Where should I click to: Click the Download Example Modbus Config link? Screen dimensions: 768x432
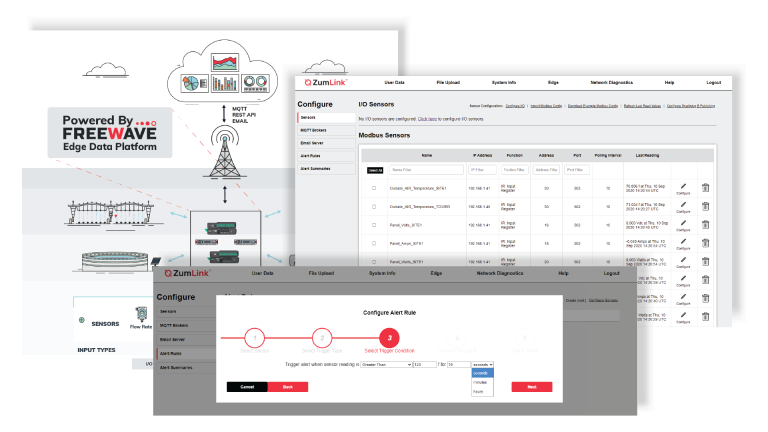click(x=593, y=106)
